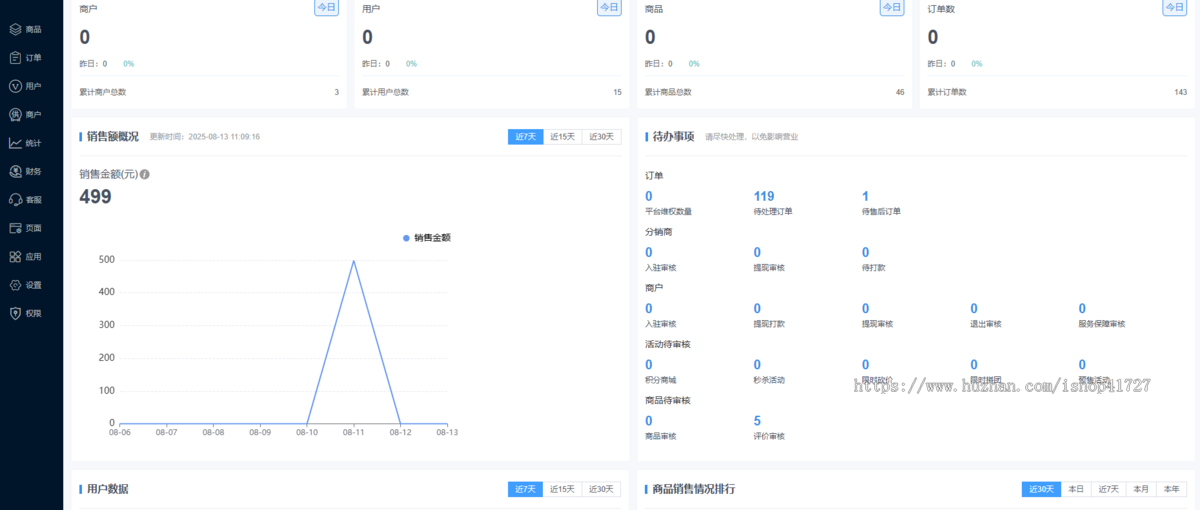The width and height of the screenshot is (1200, 510).
Task: Open the 统计 statistics chart icon
Action: coord(16,143)
